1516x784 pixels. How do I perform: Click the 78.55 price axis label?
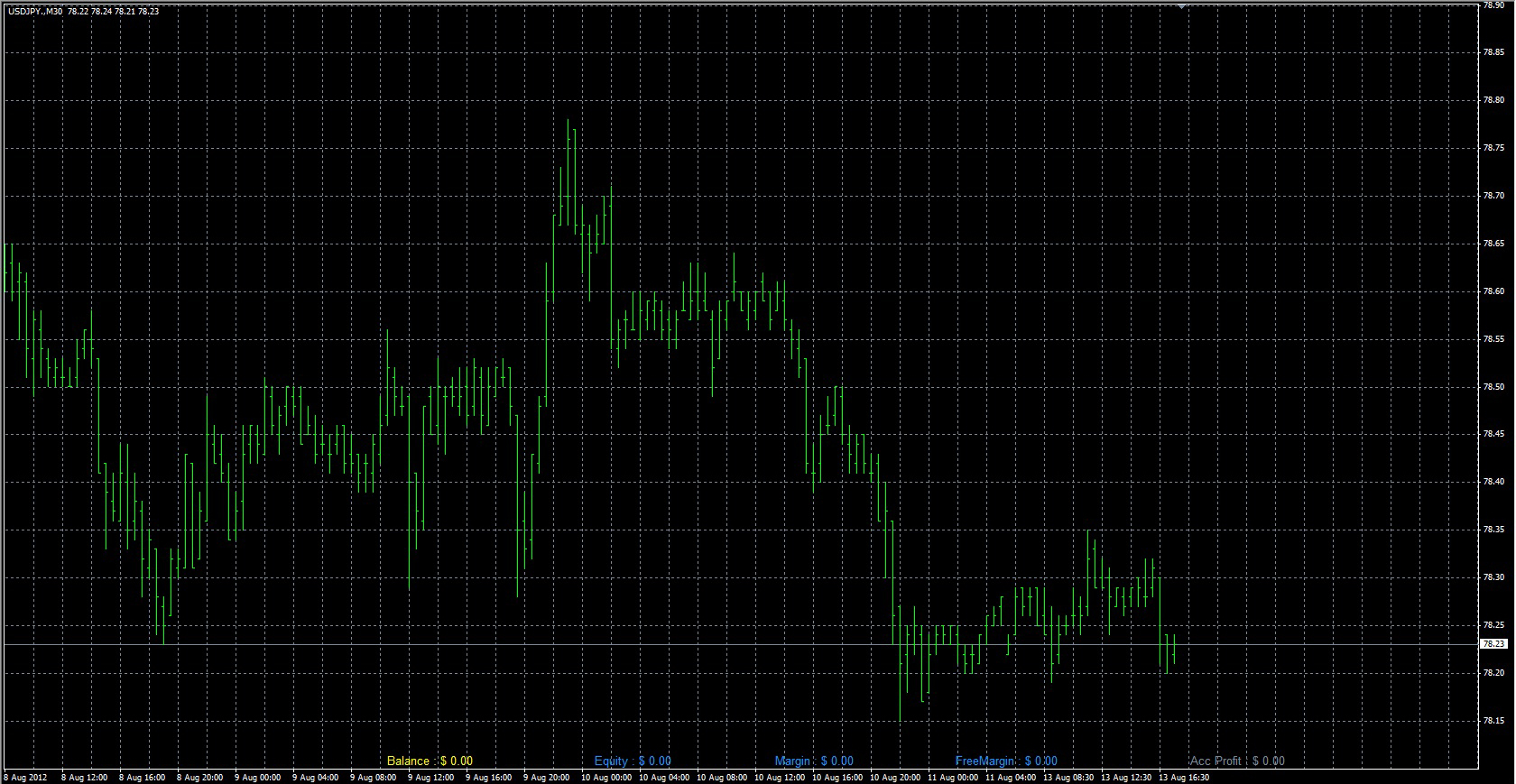pos(1493,339)
